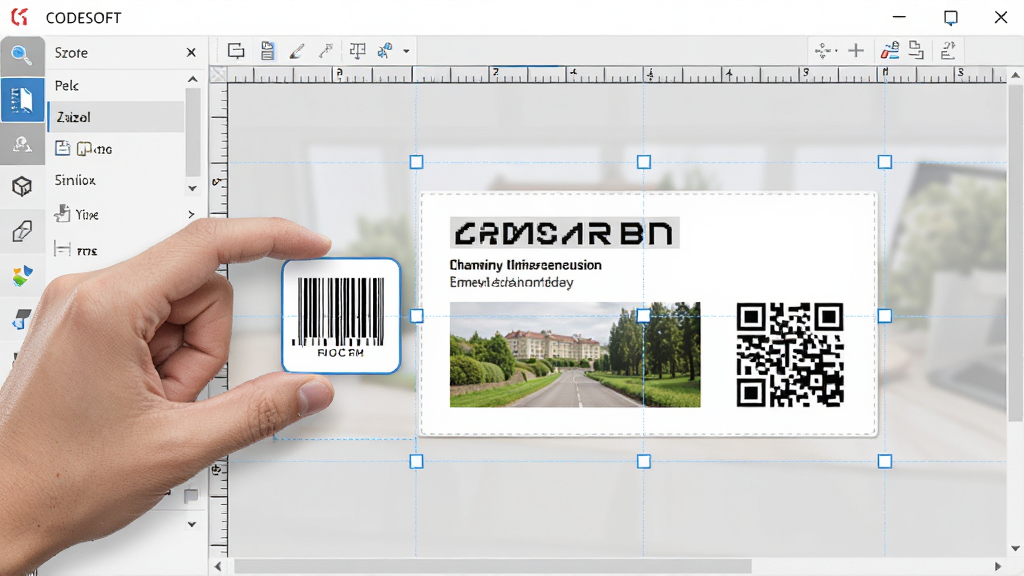Click the Szote panel title
The image size is (1024, 576).
[x=71, y=53]
